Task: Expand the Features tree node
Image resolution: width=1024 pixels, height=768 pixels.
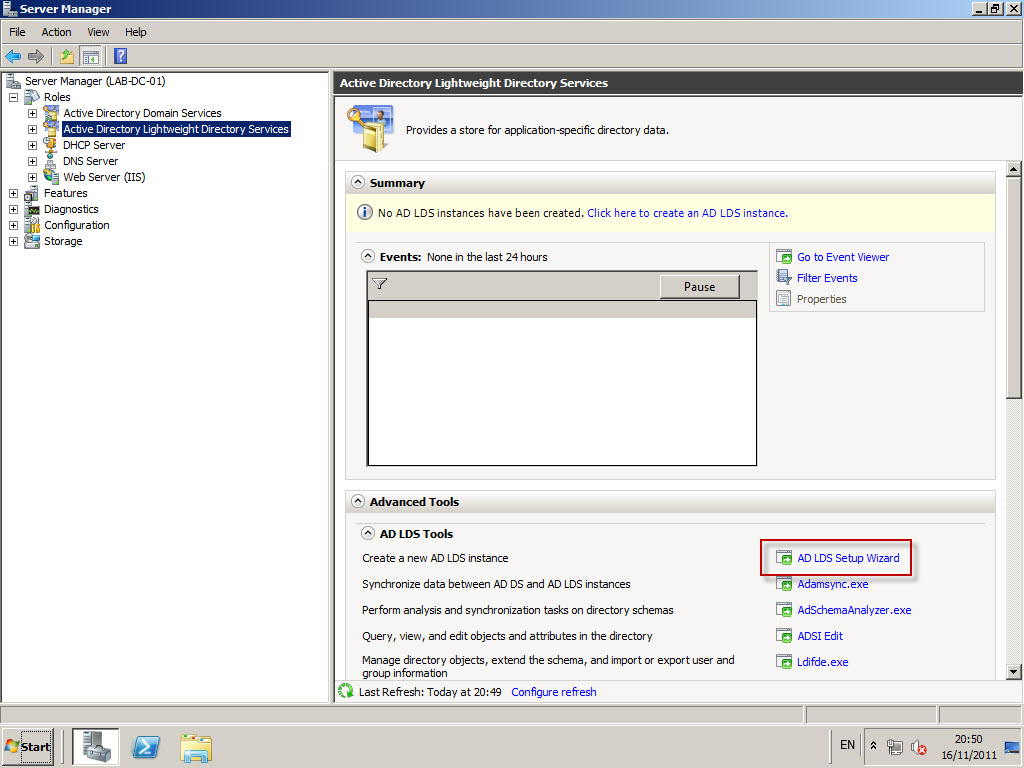Action: tap(13, 193)
